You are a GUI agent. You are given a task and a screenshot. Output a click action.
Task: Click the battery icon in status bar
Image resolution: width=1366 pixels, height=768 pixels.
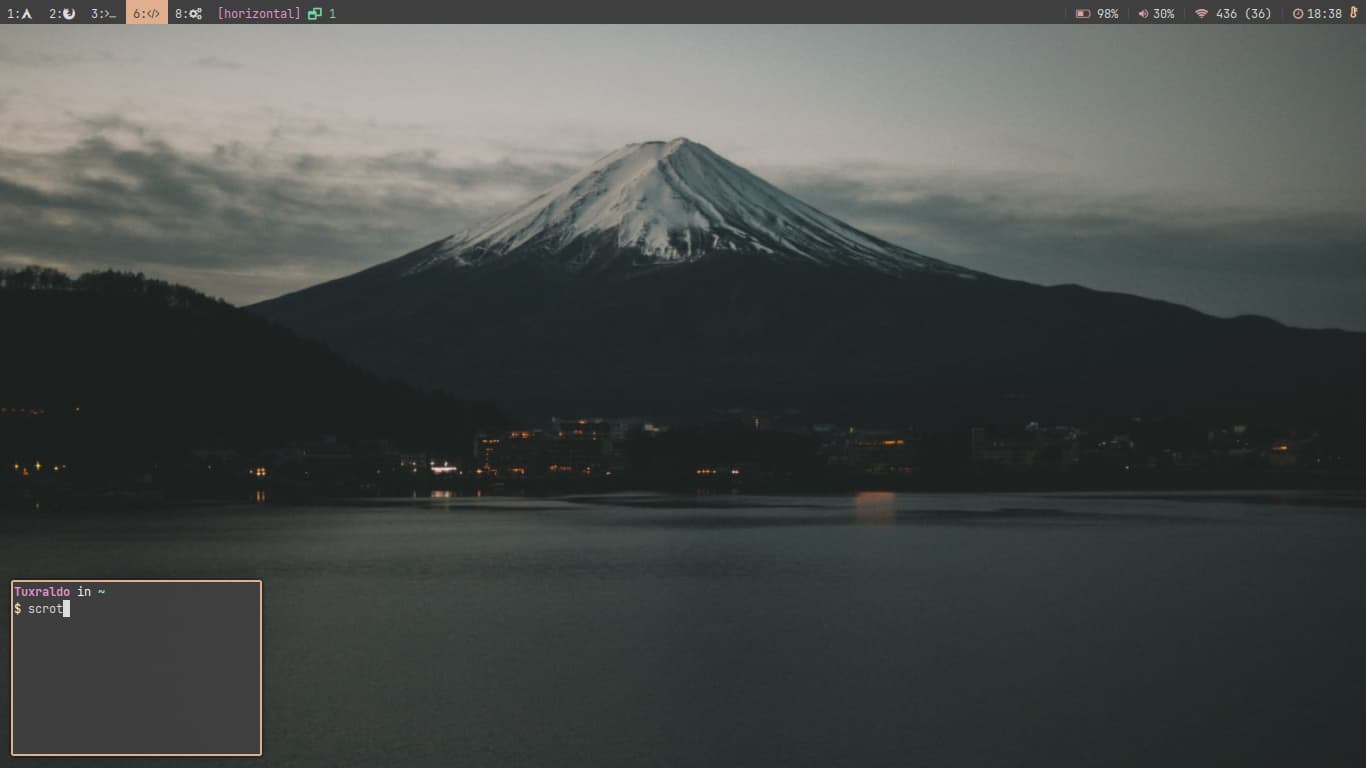coord(1083,14)
